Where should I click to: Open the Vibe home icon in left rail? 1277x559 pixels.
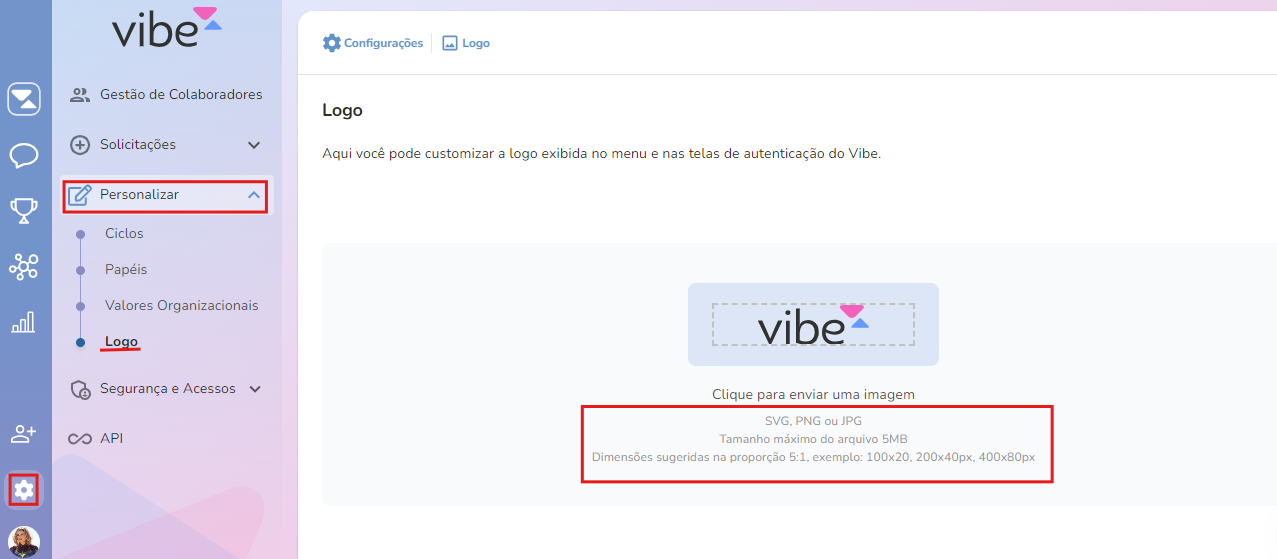[24, 99]
